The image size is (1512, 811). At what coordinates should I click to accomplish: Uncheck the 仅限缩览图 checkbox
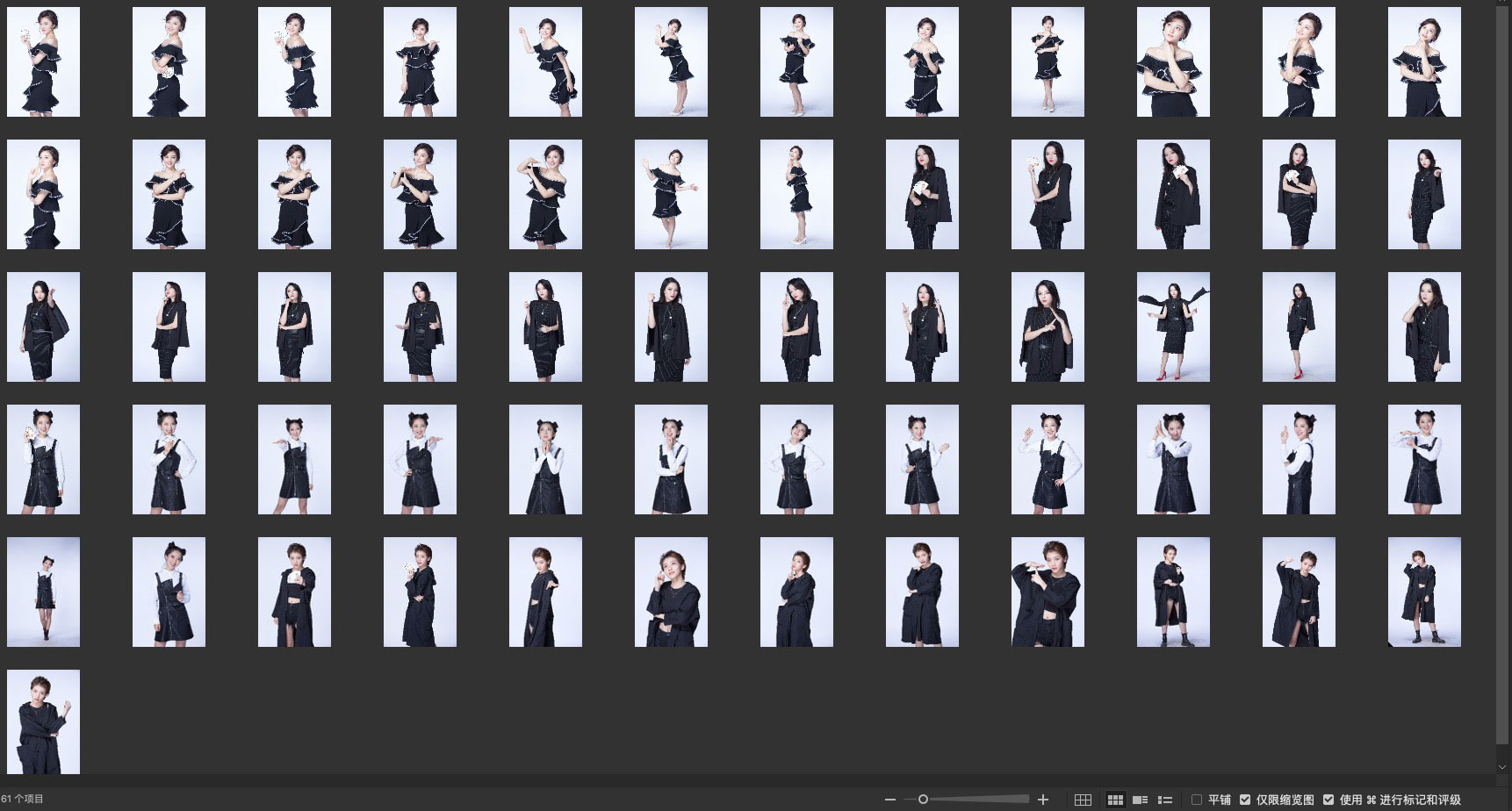point(1245,800)
